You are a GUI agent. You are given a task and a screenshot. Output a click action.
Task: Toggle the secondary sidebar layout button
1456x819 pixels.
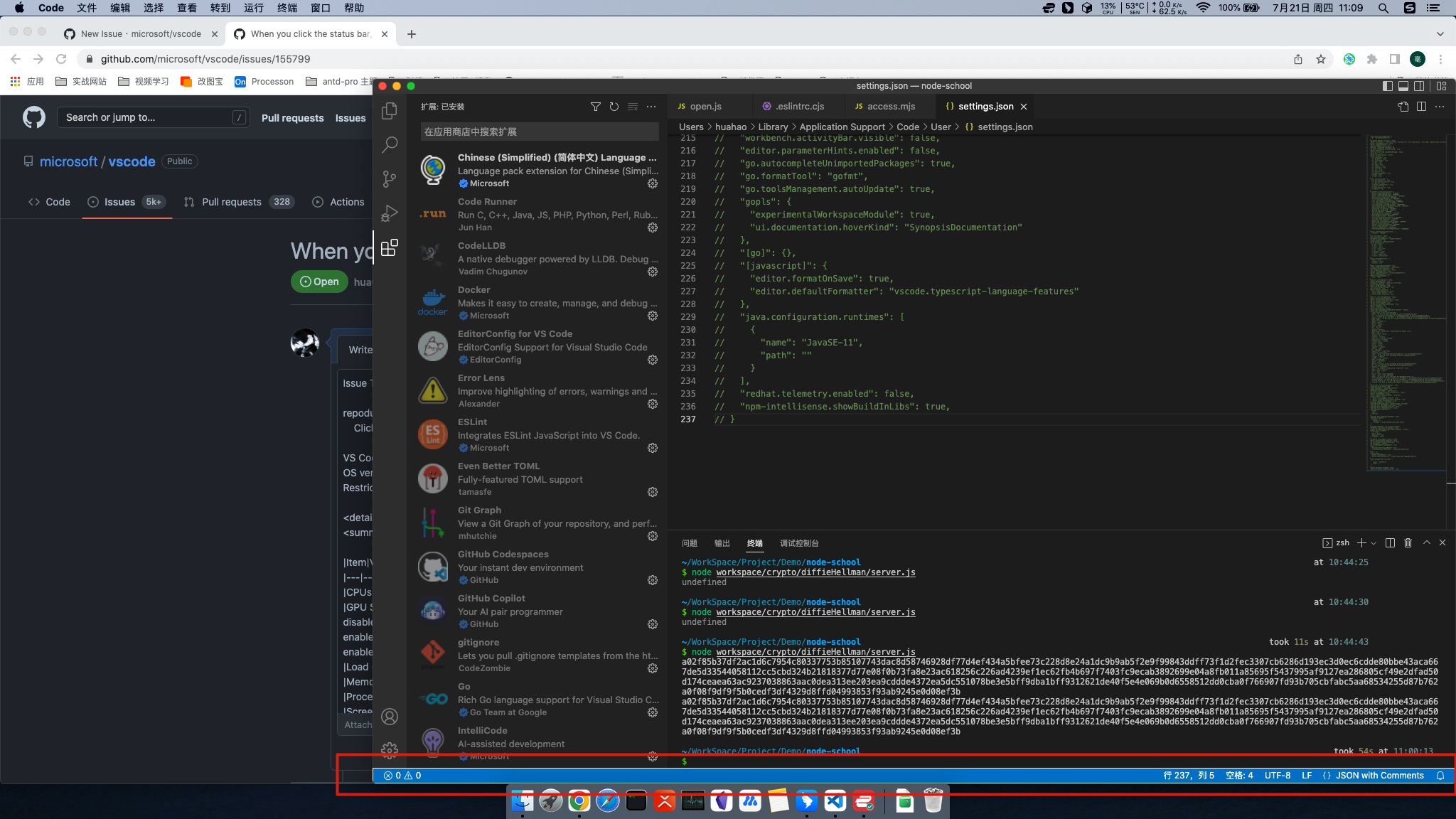coord(1419,86)
